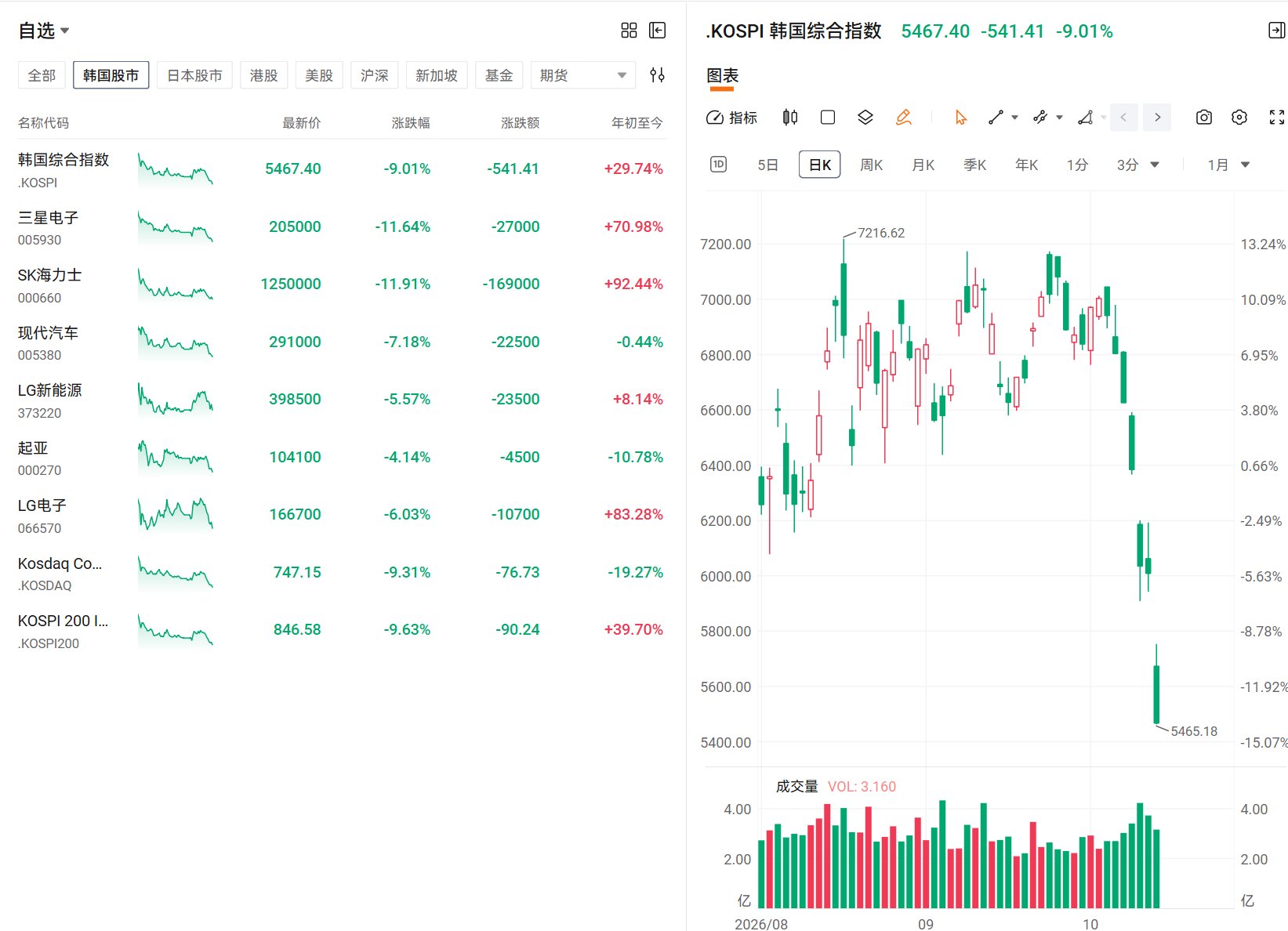Open the KOSPI 200 I... row
1288x931 pixels.
(x=342, y=630)
